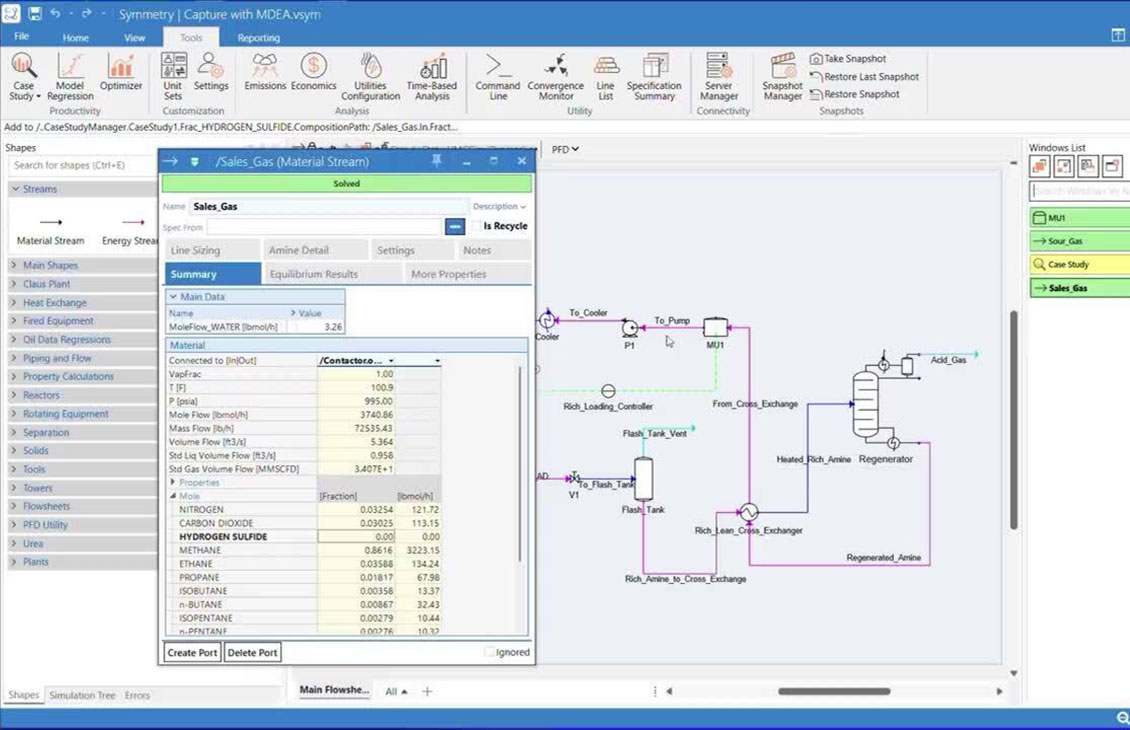
Task: Toggle the Ignored checkbox
Action: coord(489,652)
